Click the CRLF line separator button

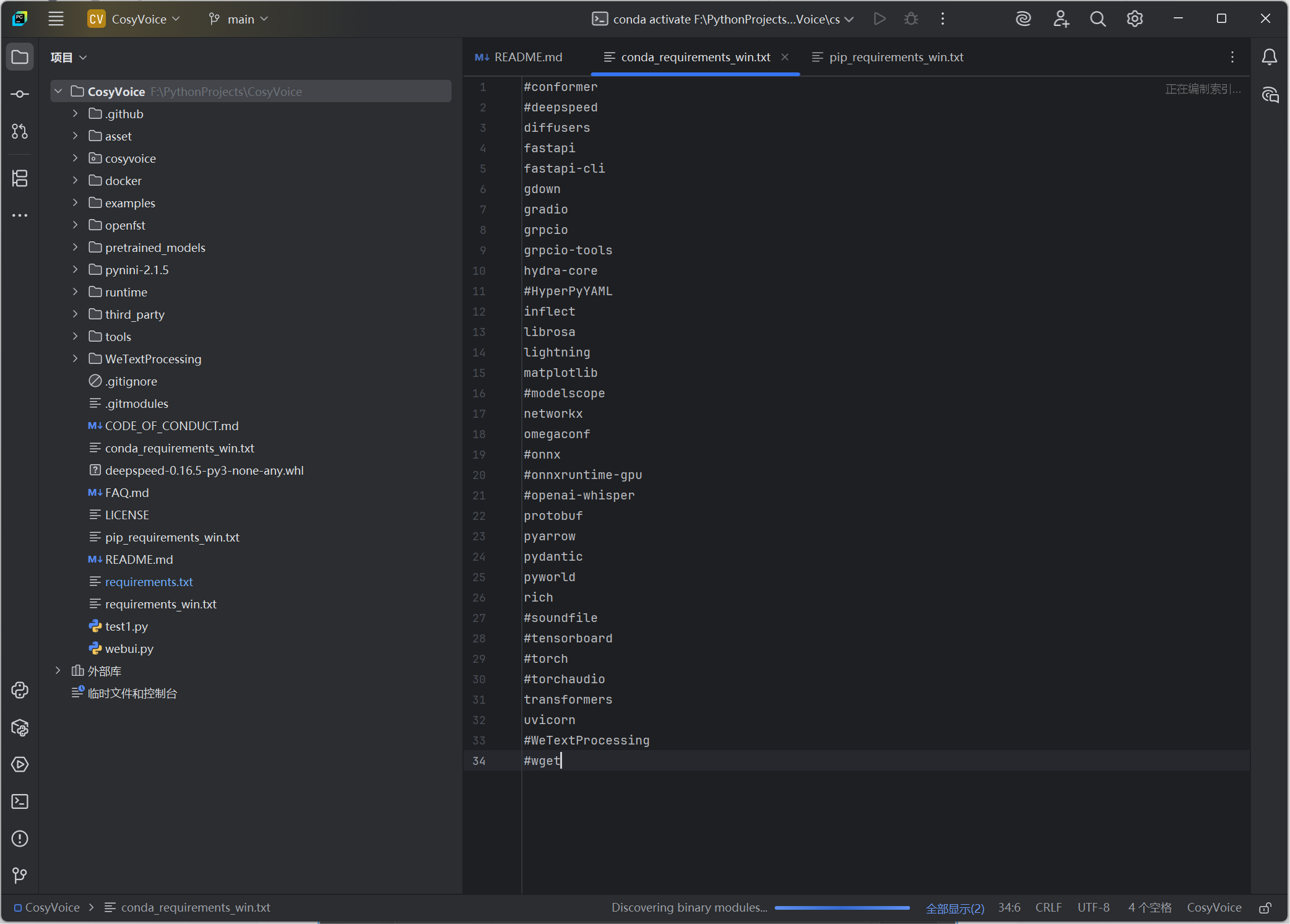tap(1048, 907)
